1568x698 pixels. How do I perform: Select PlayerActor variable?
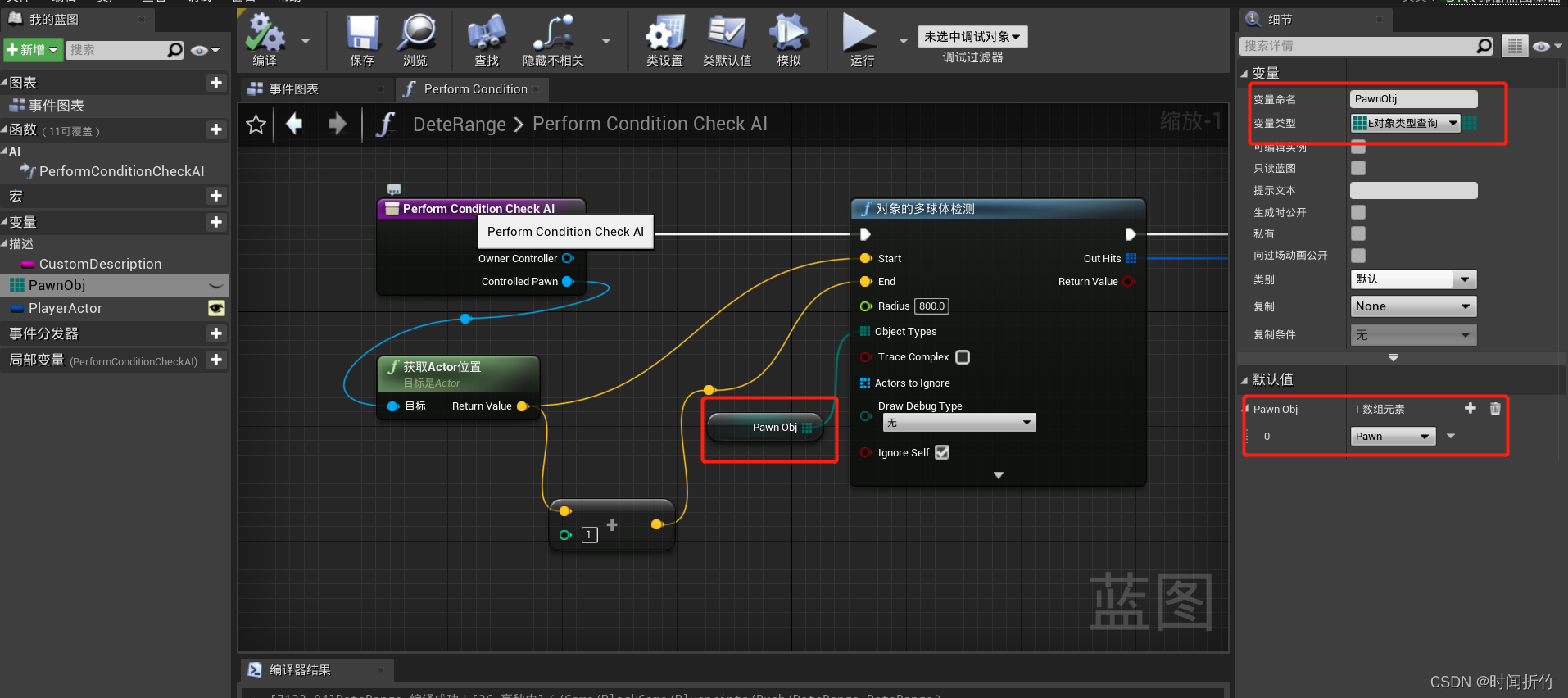pos(66,308)
